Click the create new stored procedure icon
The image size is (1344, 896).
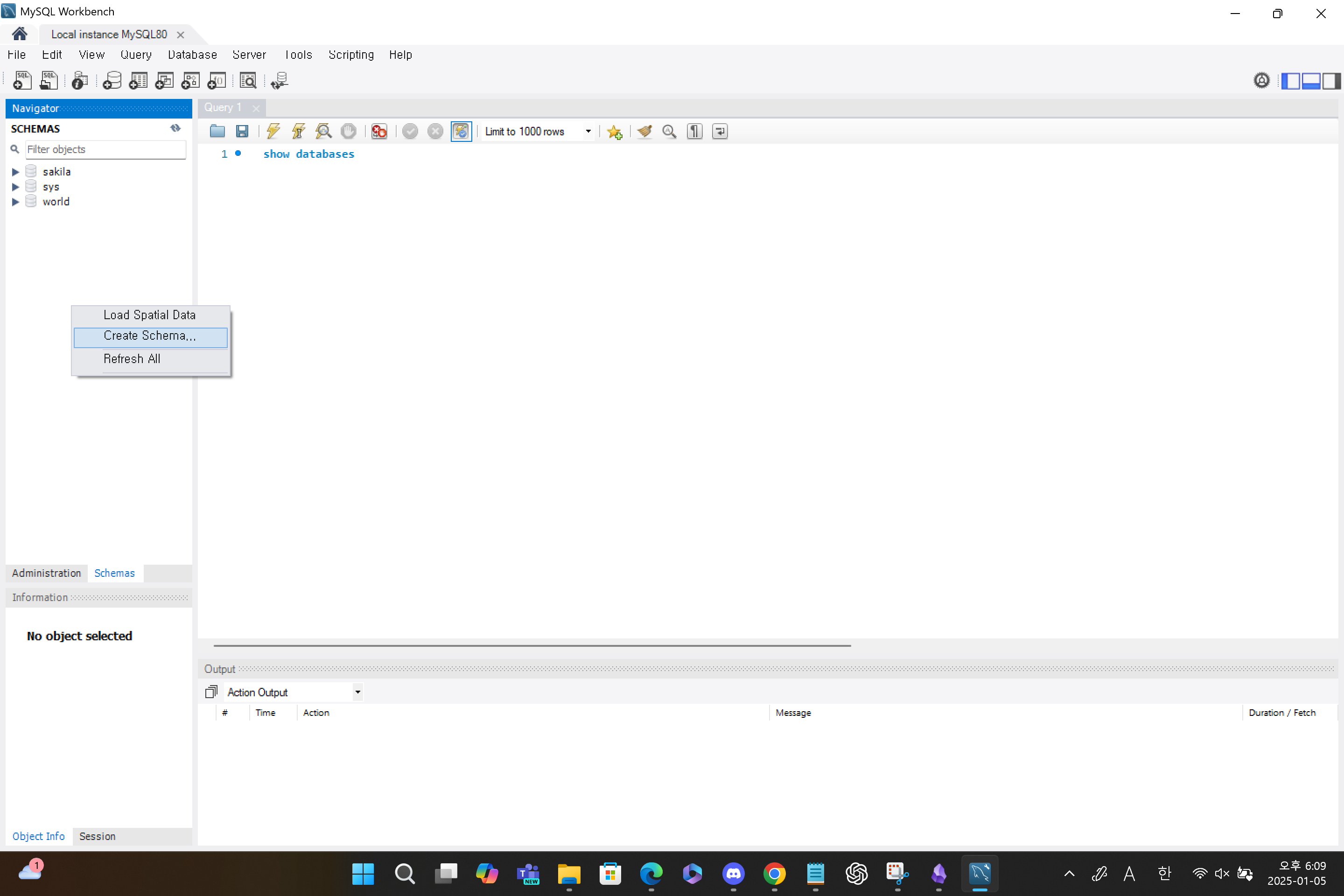190,81
